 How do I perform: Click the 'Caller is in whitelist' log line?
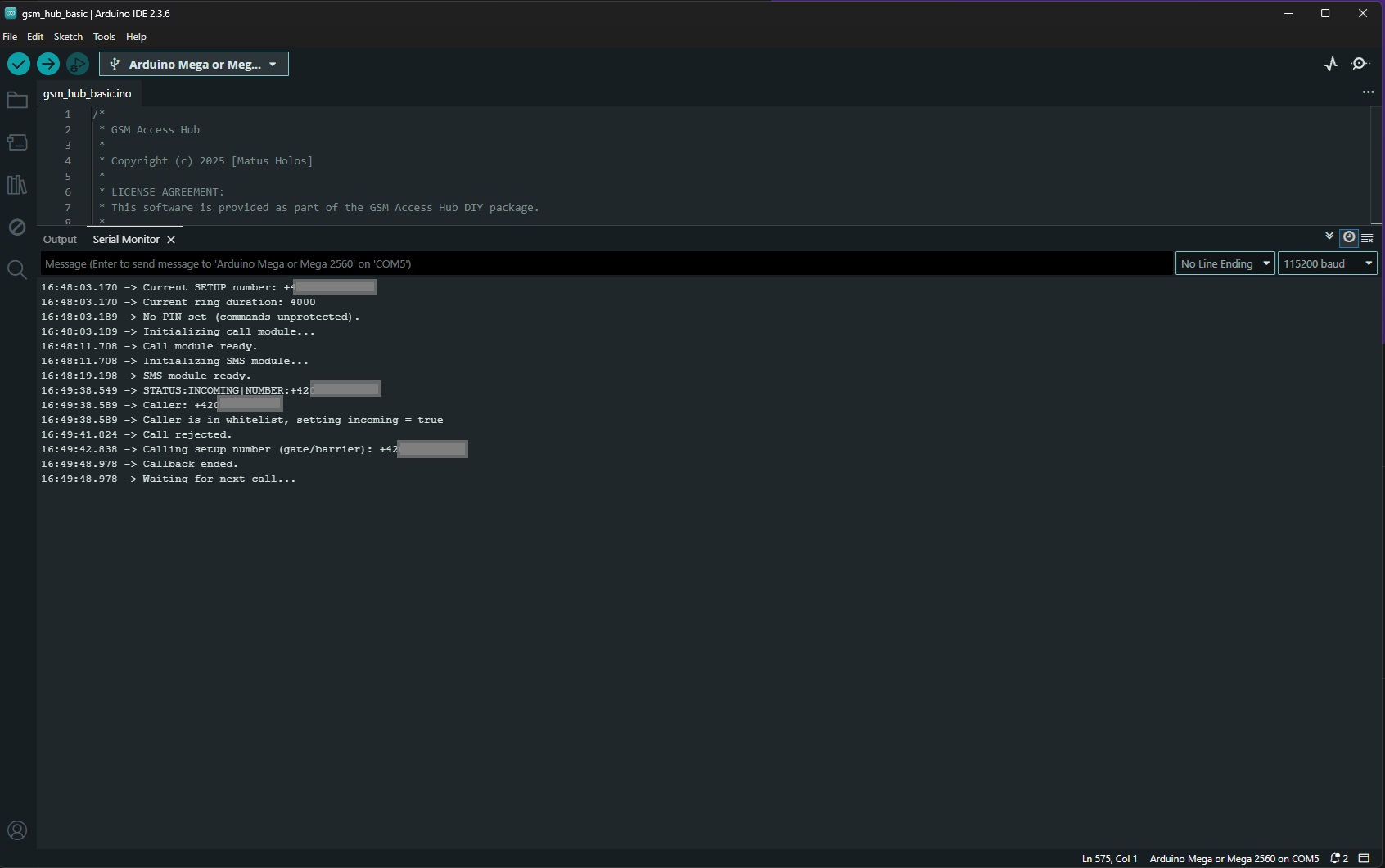(x=242, y=420)
